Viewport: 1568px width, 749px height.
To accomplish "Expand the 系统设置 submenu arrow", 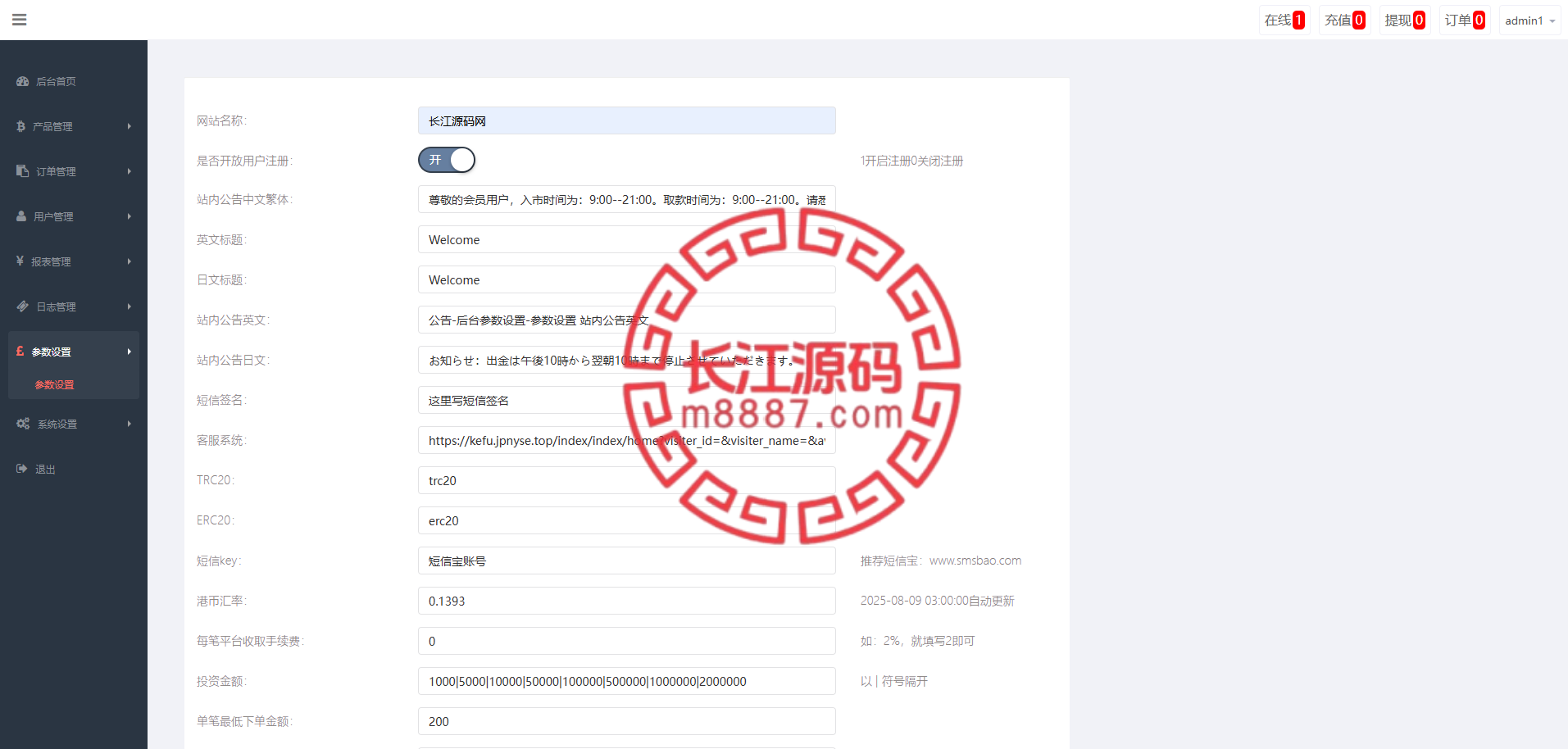I will coord(129,424).
